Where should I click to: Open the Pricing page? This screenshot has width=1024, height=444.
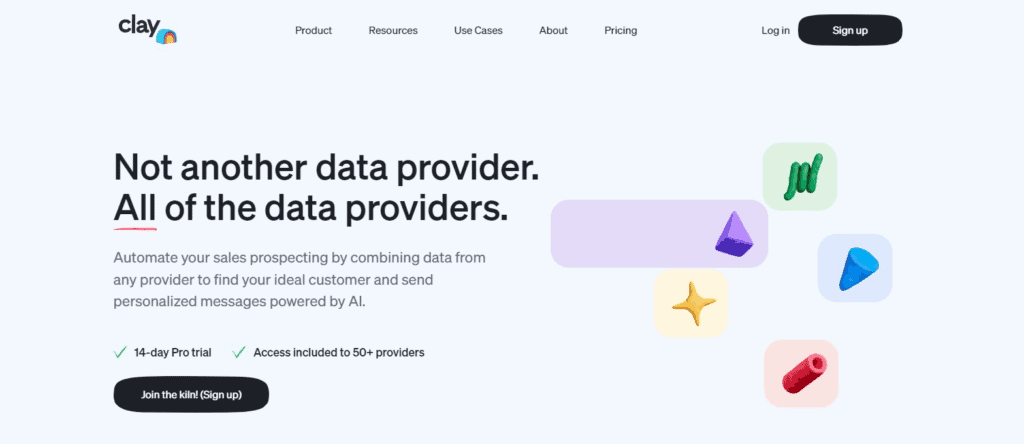point(620,31)
